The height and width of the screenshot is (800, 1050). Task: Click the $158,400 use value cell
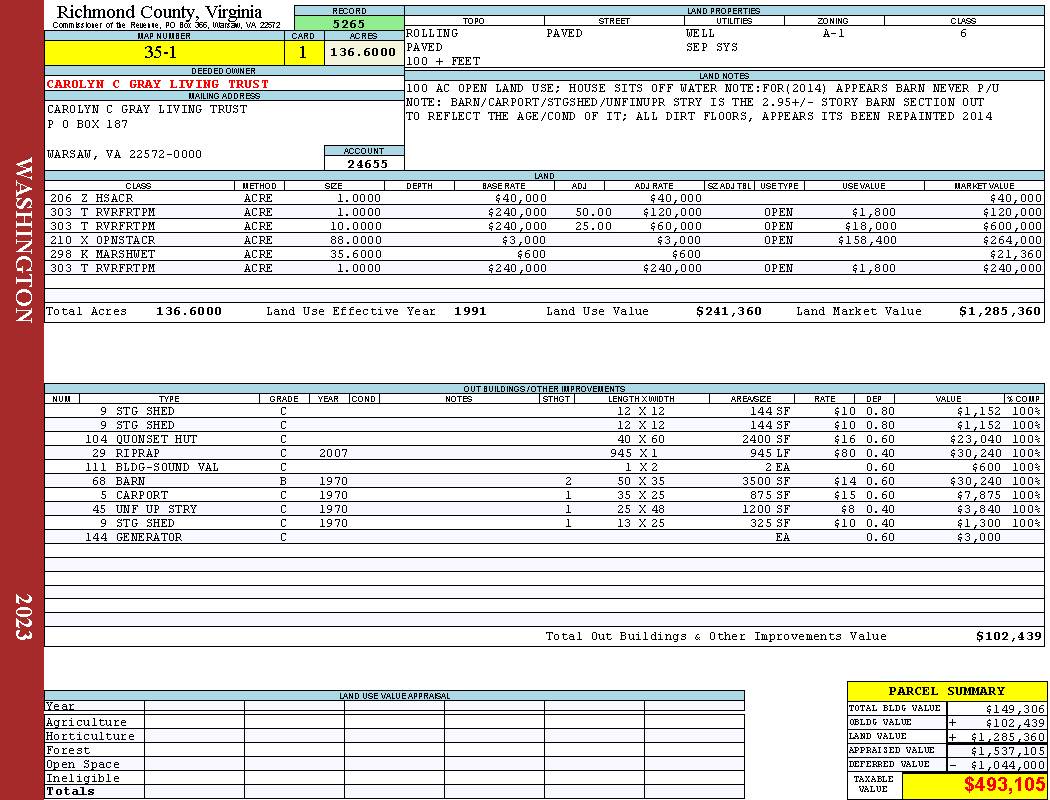pos(867,240)
